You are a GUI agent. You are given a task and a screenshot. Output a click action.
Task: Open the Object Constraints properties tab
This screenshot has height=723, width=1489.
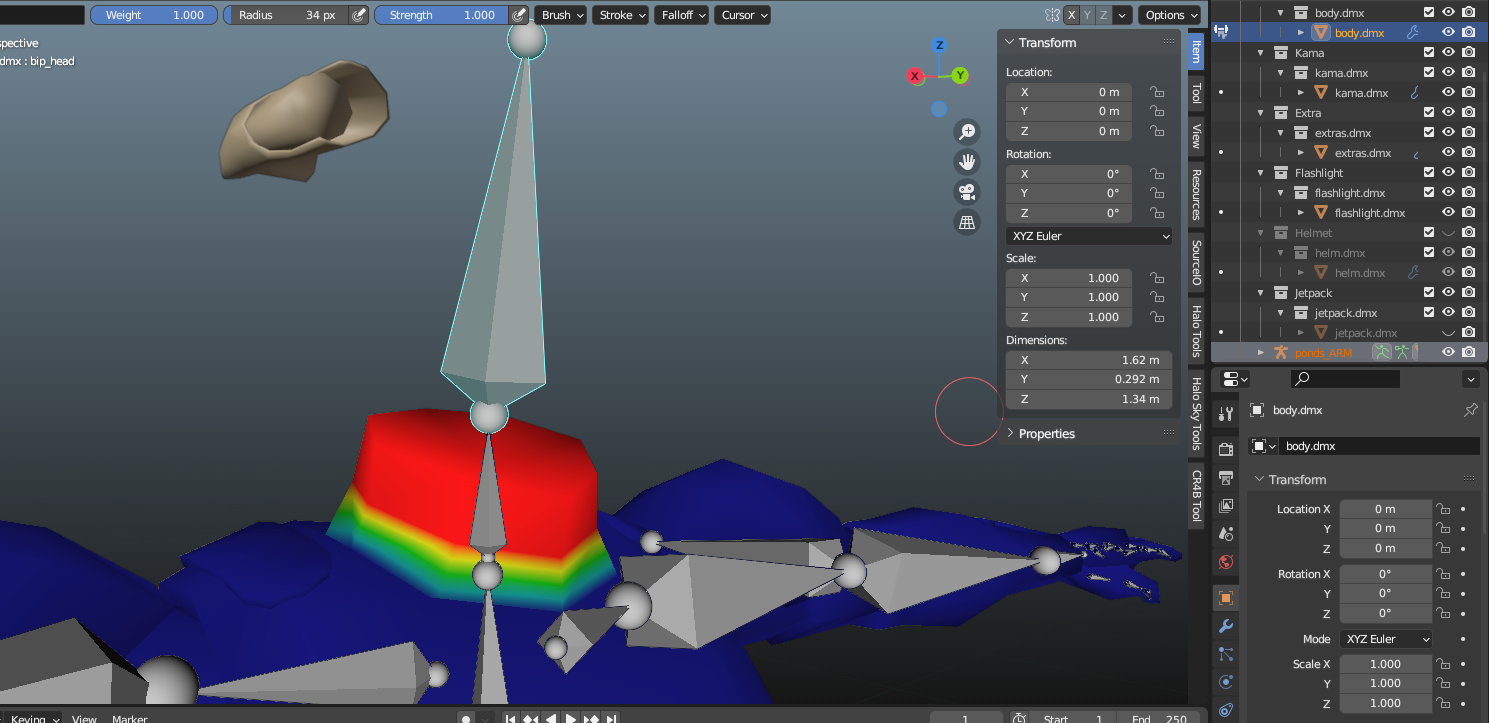pyautogui.click(x=1226, y=710)
